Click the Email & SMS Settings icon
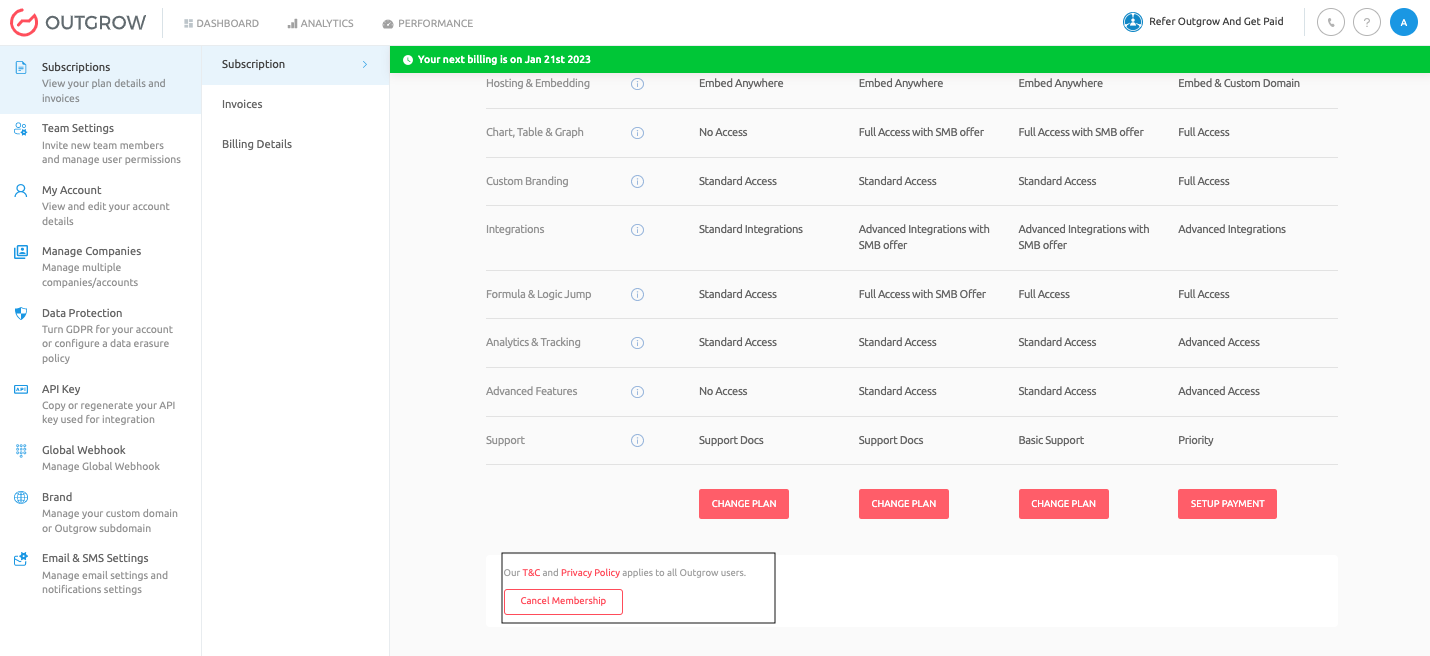Image resolution: width=1430 pixels, height=656 pixels. pyautogui.click(x=21, y=559)
